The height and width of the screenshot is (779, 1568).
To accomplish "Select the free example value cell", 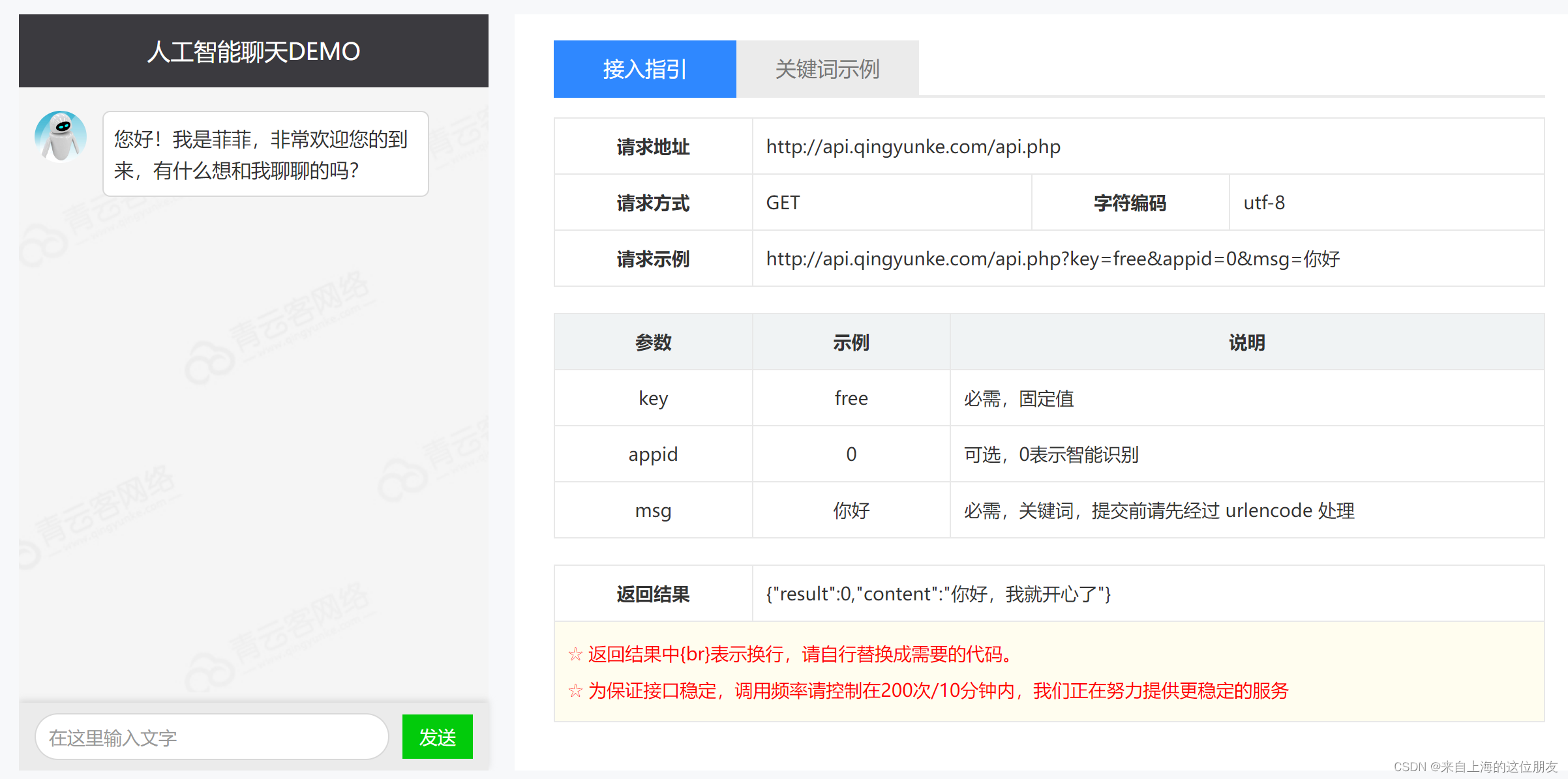I will coord(851,398).
